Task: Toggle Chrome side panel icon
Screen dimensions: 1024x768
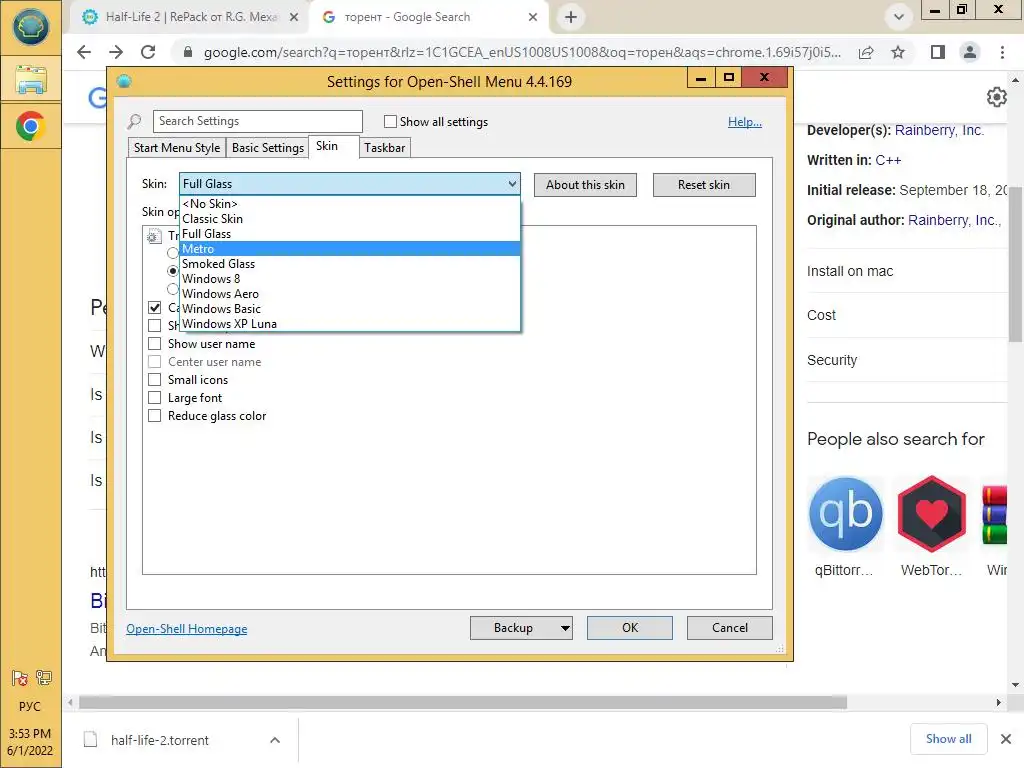Action: (x=938, y=52)
